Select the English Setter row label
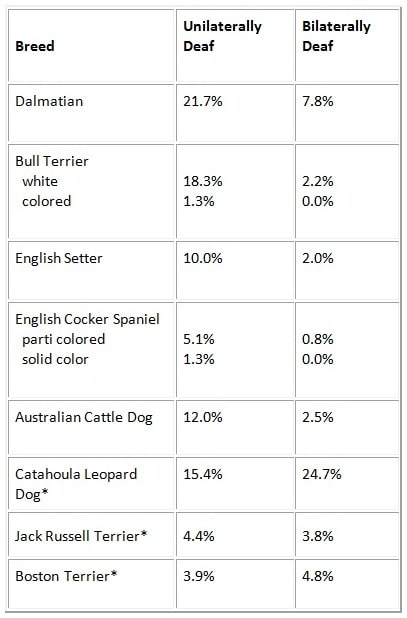The image size is (407, 618). point(59,258)
